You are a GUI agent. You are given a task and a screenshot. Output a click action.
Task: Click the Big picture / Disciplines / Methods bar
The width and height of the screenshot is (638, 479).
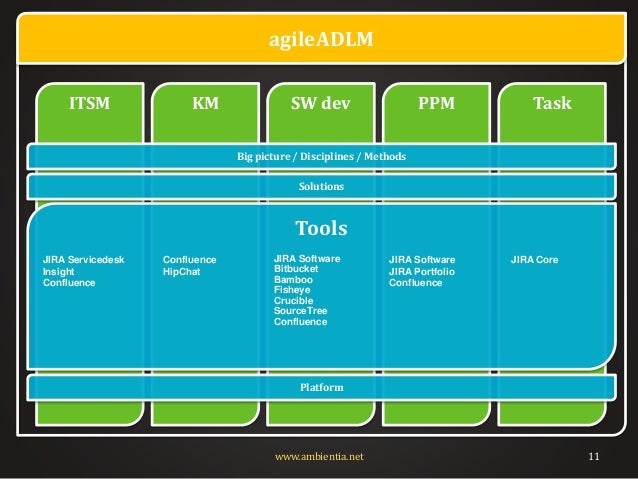(321, 156)
